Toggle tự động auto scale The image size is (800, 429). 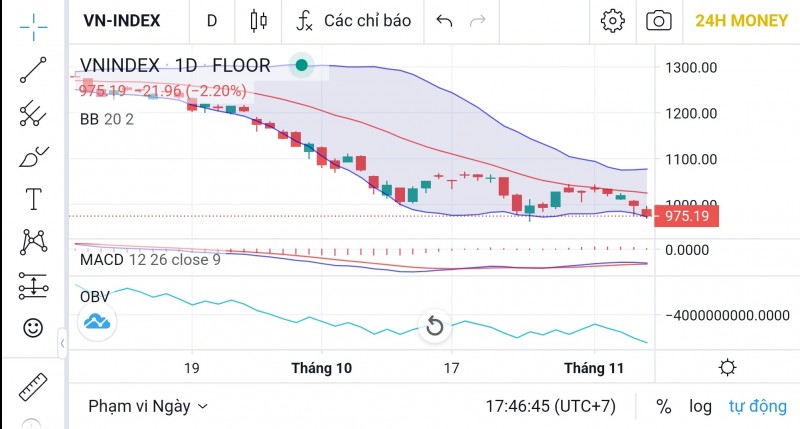click(755, 407)
